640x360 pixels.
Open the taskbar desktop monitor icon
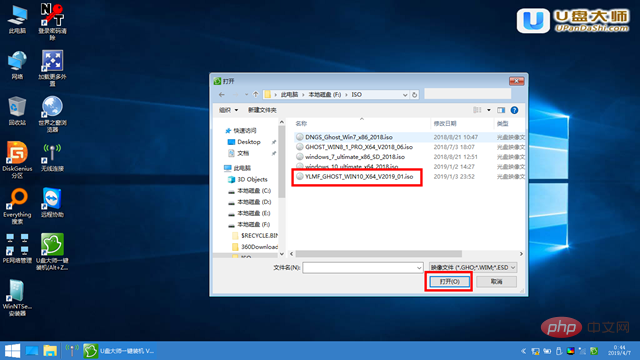click(31, 351)
